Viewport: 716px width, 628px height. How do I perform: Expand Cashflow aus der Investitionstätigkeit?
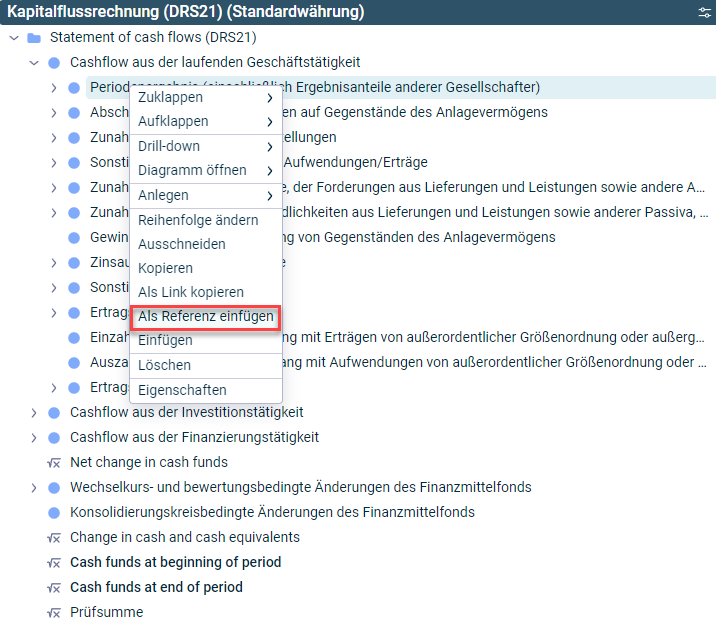(x=34, y=413)
